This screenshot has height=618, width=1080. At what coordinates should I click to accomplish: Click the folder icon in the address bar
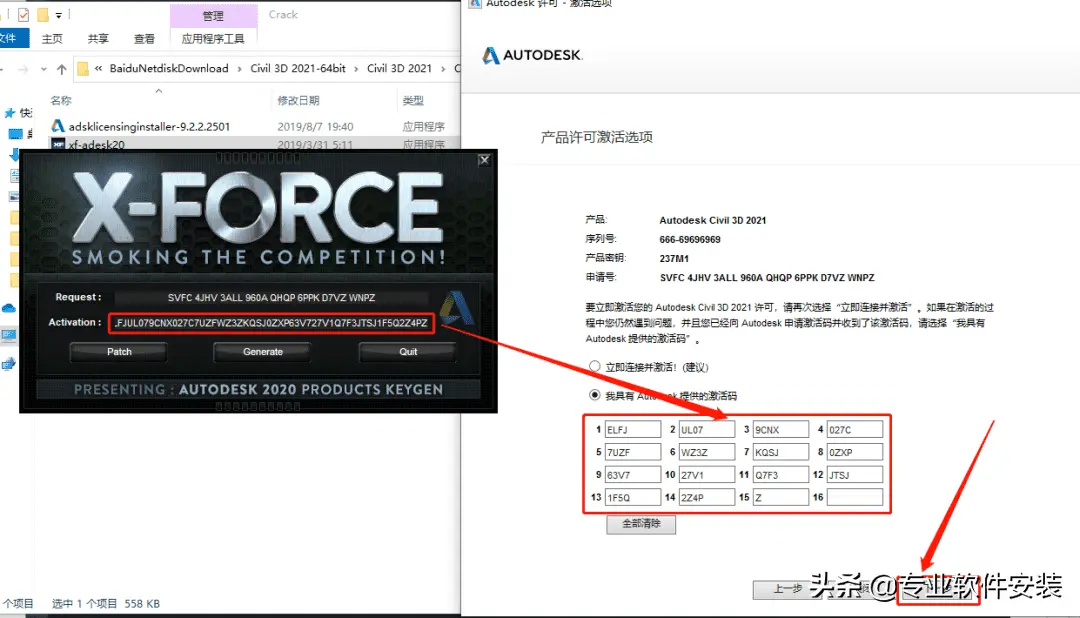[83, 69]
